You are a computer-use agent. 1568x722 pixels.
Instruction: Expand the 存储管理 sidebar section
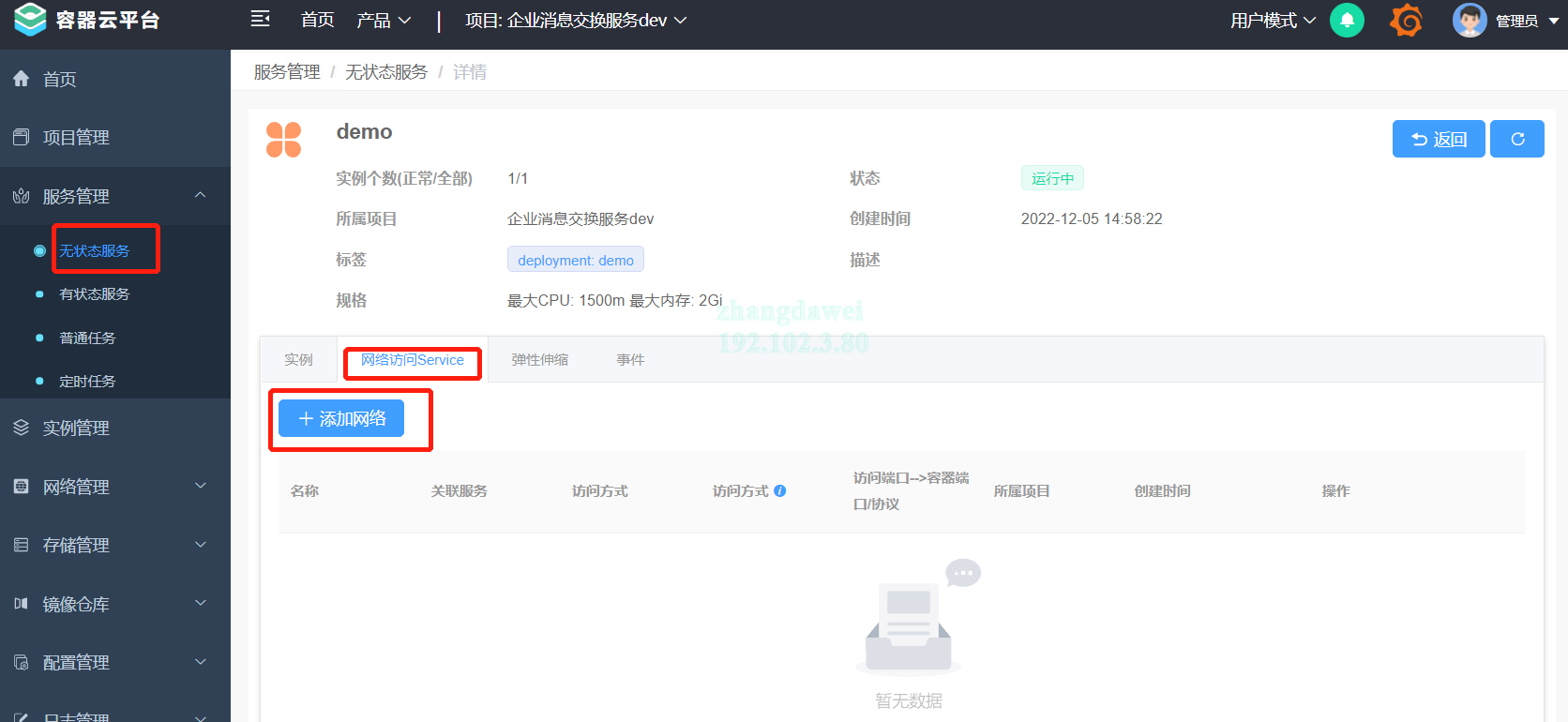pyautogui.click(x=200, y=545)
